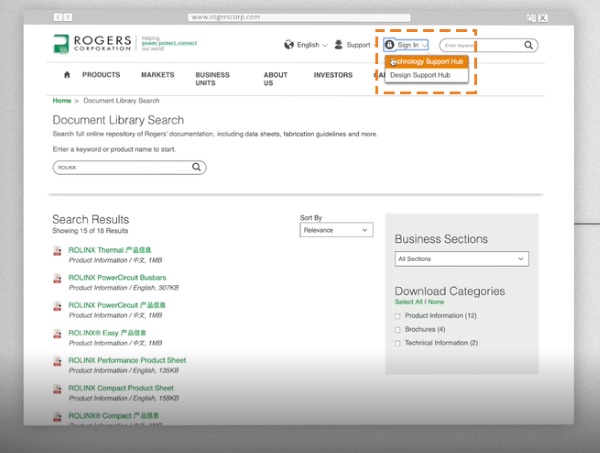Open the MARKETS navigation menu
The height and width of the screenshot is (453, 600).
[x=158, y=75]
